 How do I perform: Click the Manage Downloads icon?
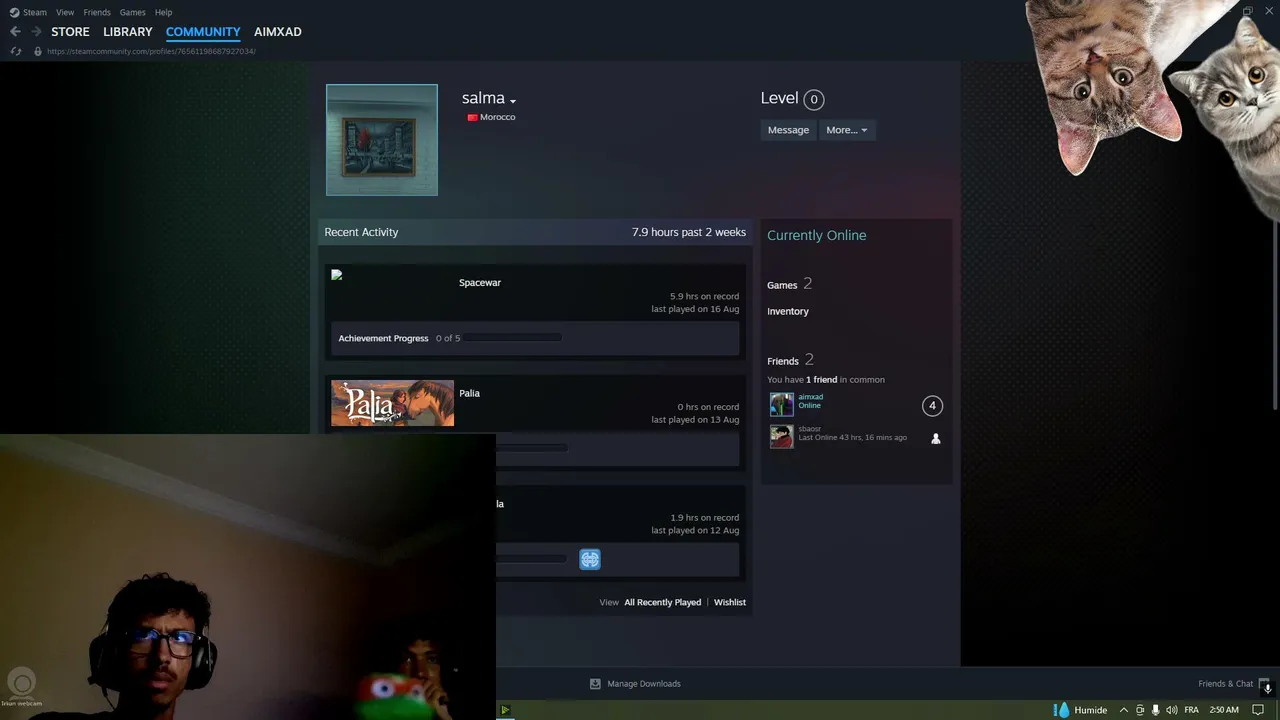[595, 684]
